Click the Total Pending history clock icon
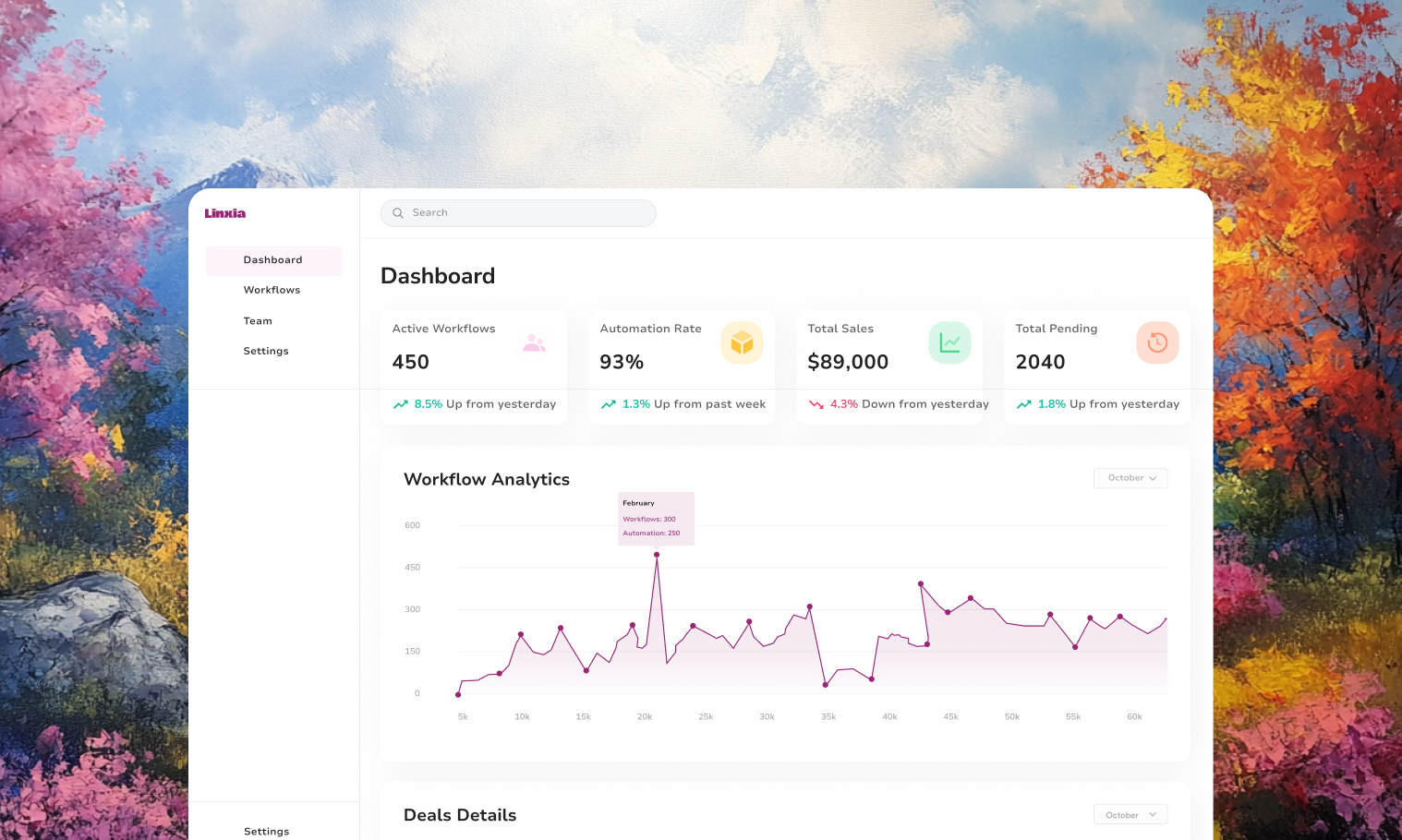The width and height of the screenshot is (1402, 840). pyautogui.click(x=1157, y=342)
